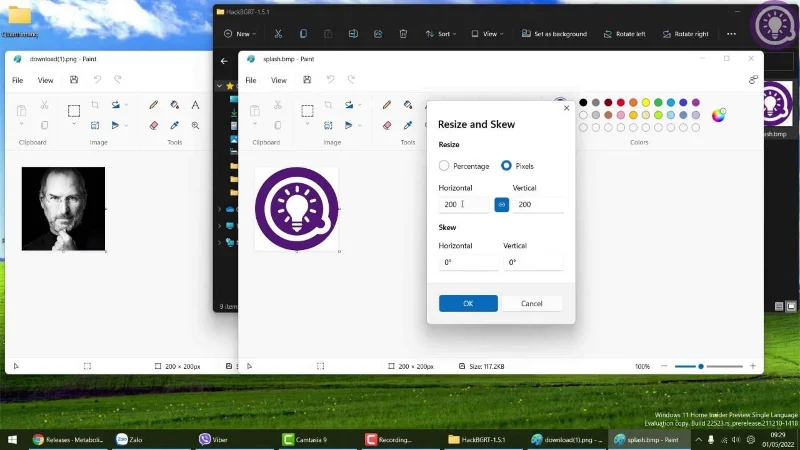Pick red color swatch
The image size is (800, 450).
pyautogui.click(x=620, y=103)
